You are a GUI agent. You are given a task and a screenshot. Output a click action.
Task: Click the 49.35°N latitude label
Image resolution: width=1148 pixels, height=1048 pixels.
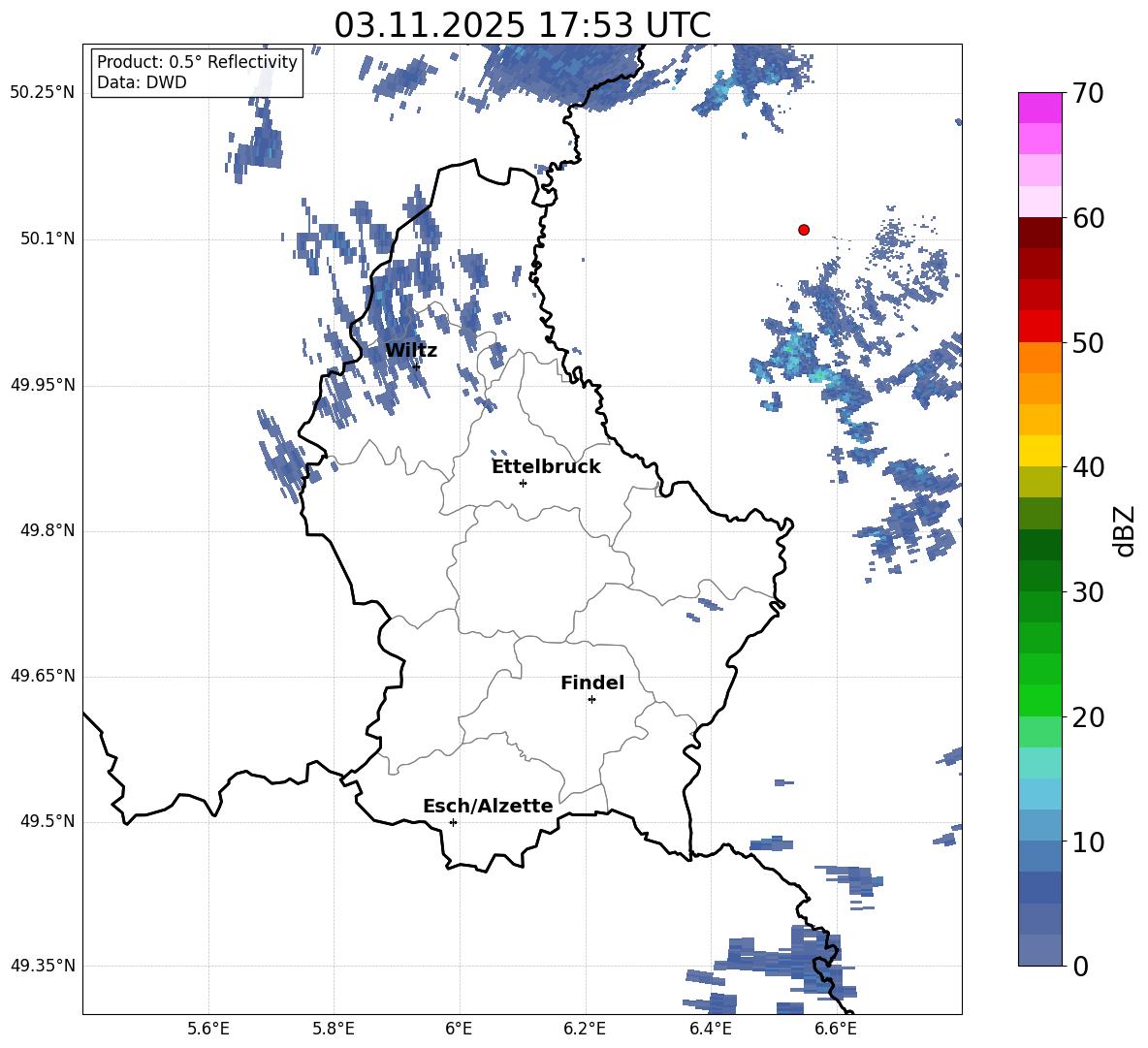[43, 966]
